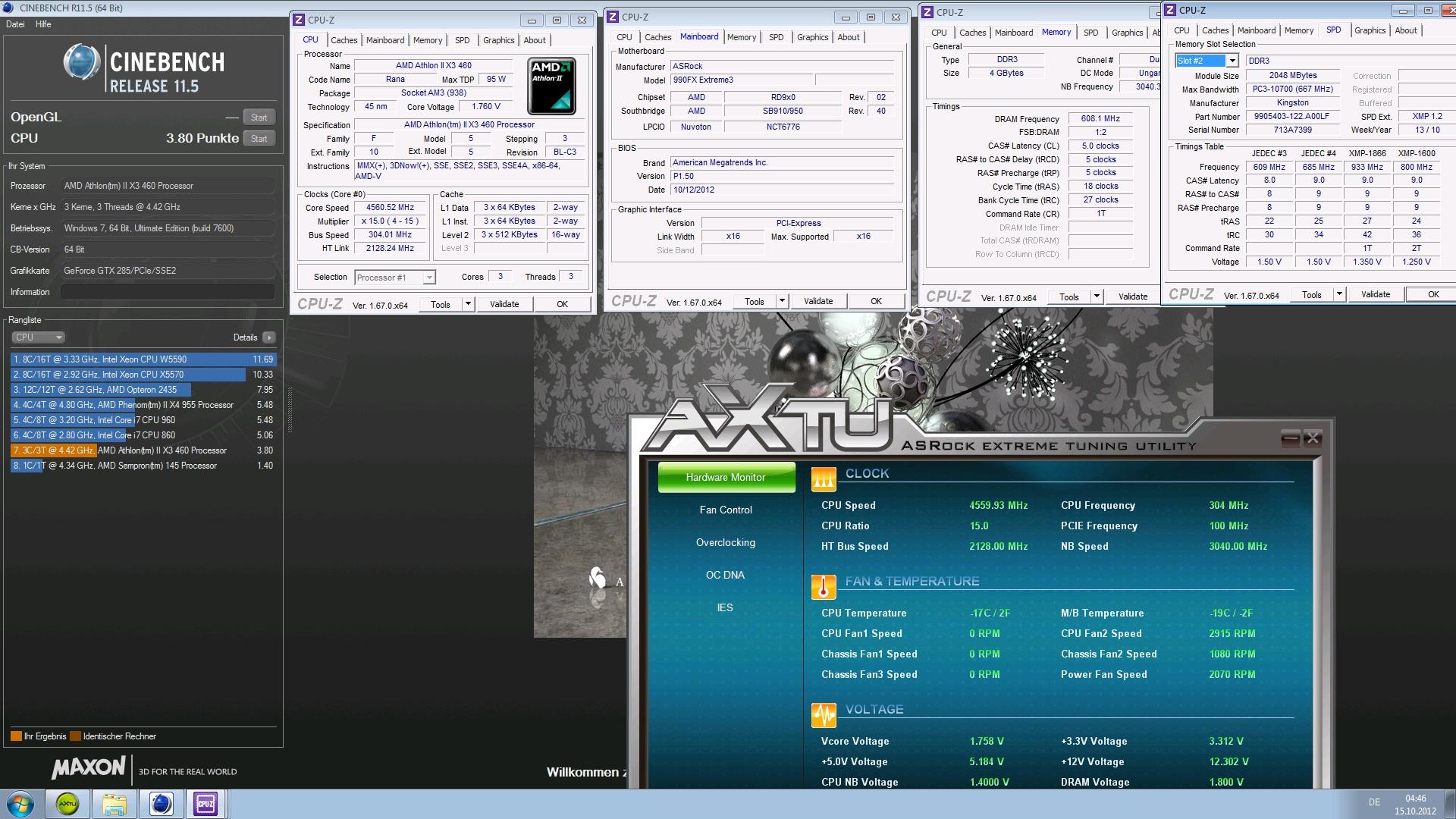1456x819 pixels.
Task: Switch to SPD tab in Mainboard CPU-Z window
Action: pyautogui.click(x=776, y=37)
